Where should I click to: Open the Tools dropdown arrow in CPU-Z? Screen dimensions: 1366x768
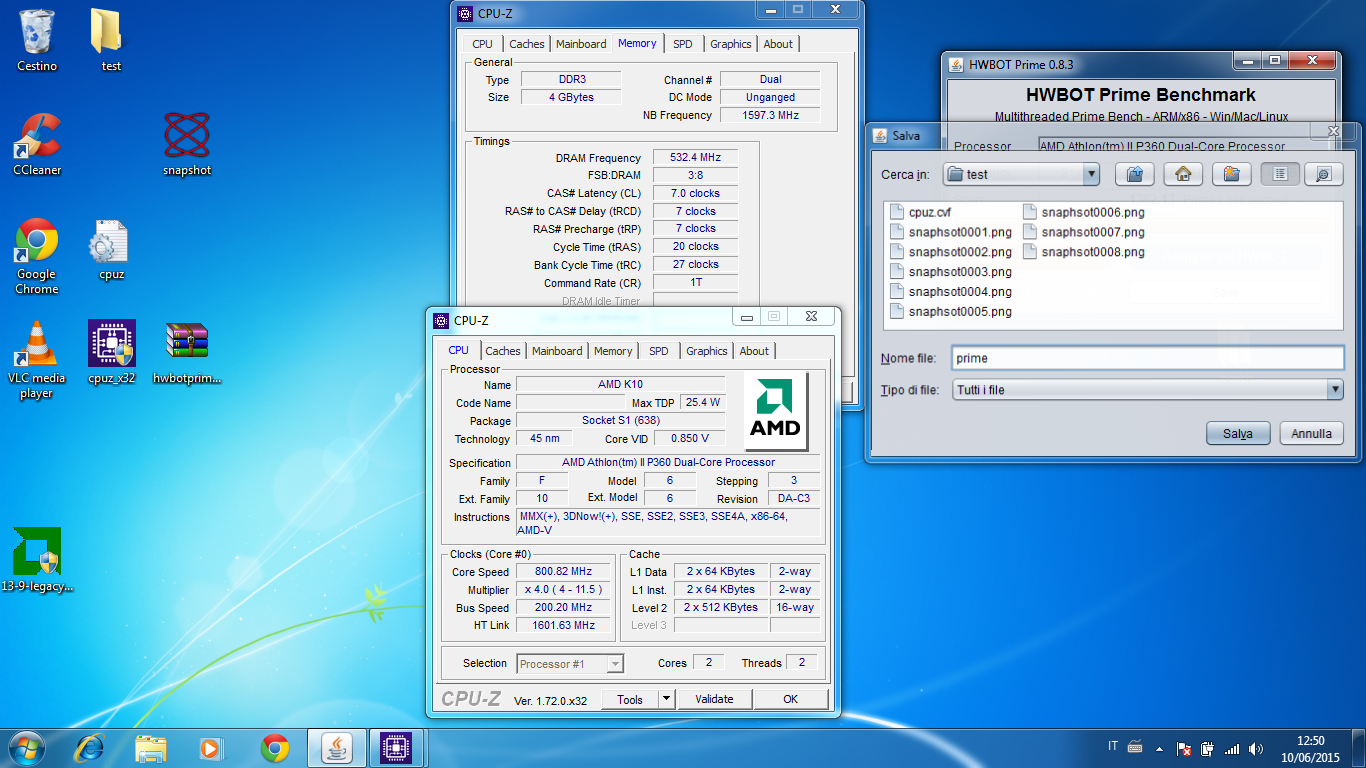pos(667,699)
